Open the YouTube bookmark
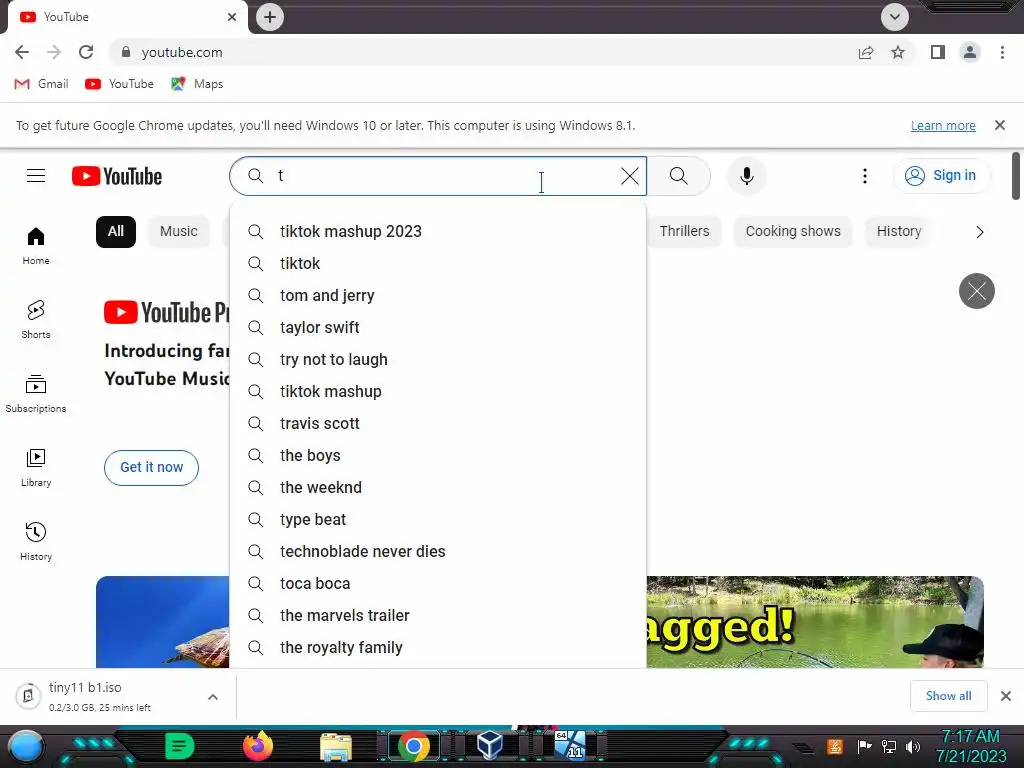Image resolution: width=1024 pixels, height=768 pixels. pyautogui.click(x=120, y=84)
